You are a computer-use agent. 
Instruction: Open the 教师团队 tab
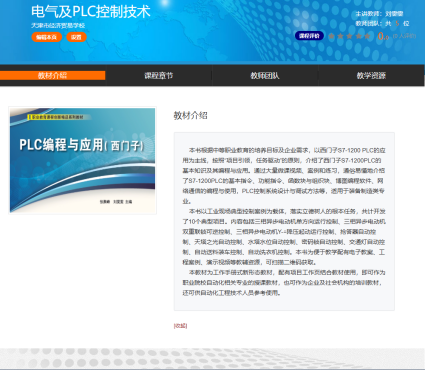point(265,76)
